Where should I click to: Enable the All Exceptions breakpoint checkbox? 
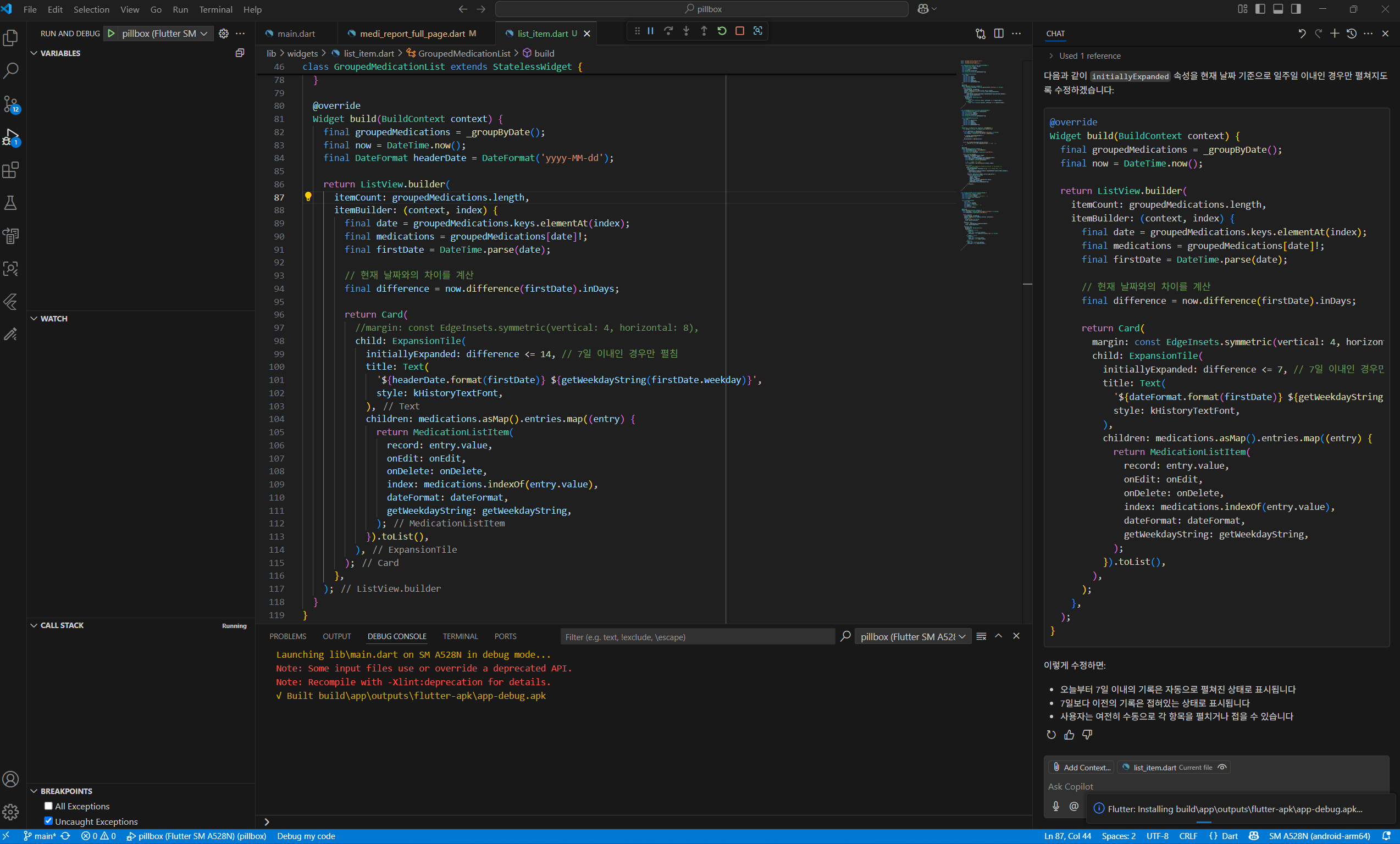click(48, 806)
